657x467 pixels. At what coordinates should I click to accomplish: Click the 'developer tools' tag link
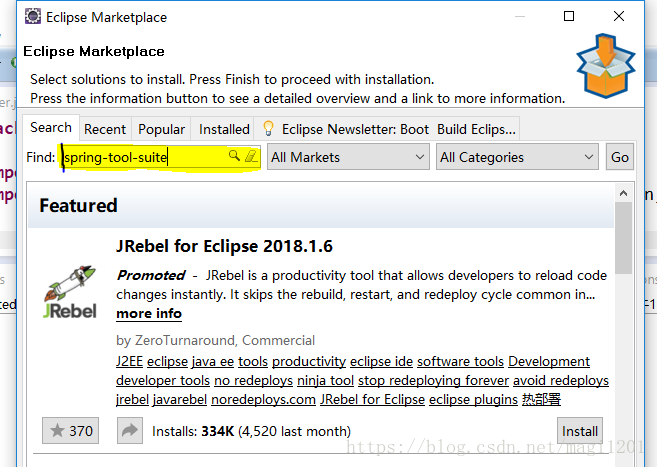coord(163,380)
